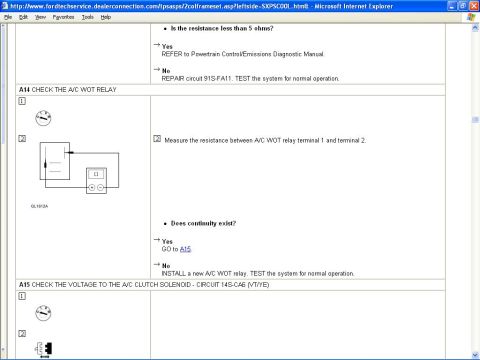The width and height of the screenshot is (480, 360).
Task: Click step 1 box marker under A15
Action: [x=22, y=296]
